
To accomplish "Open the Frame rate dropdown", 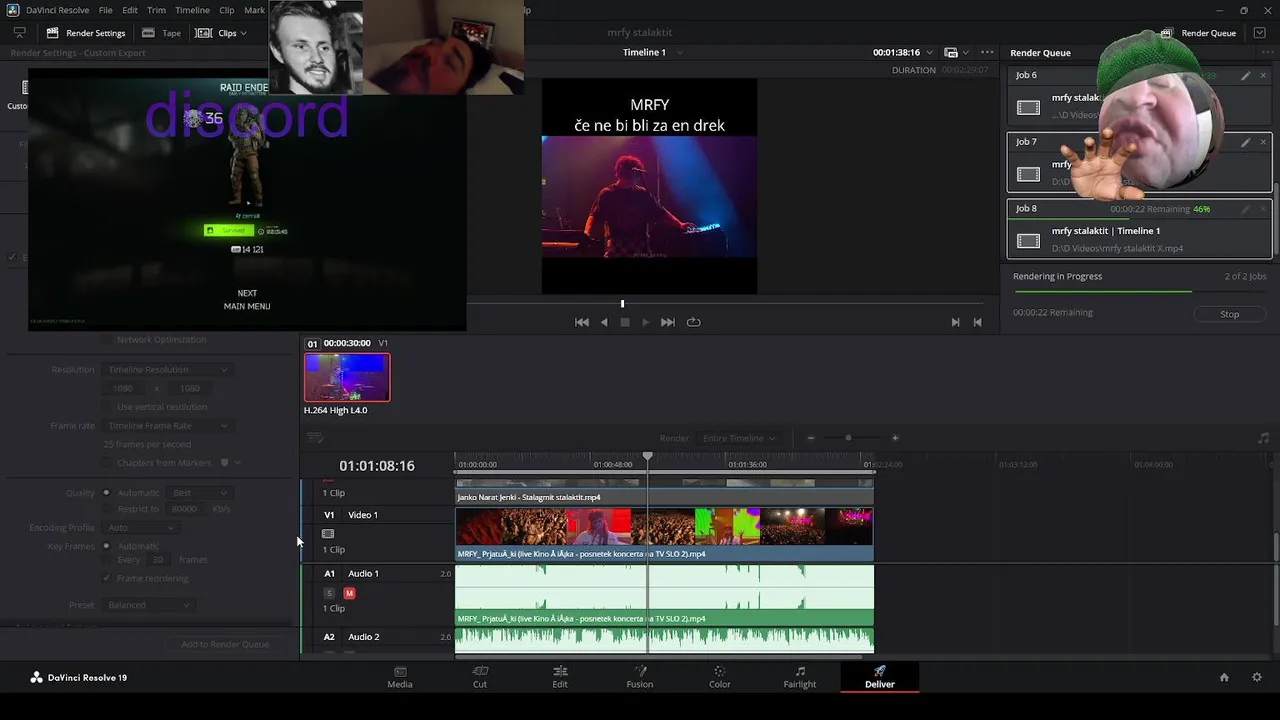I will click(x=166, y=426).
